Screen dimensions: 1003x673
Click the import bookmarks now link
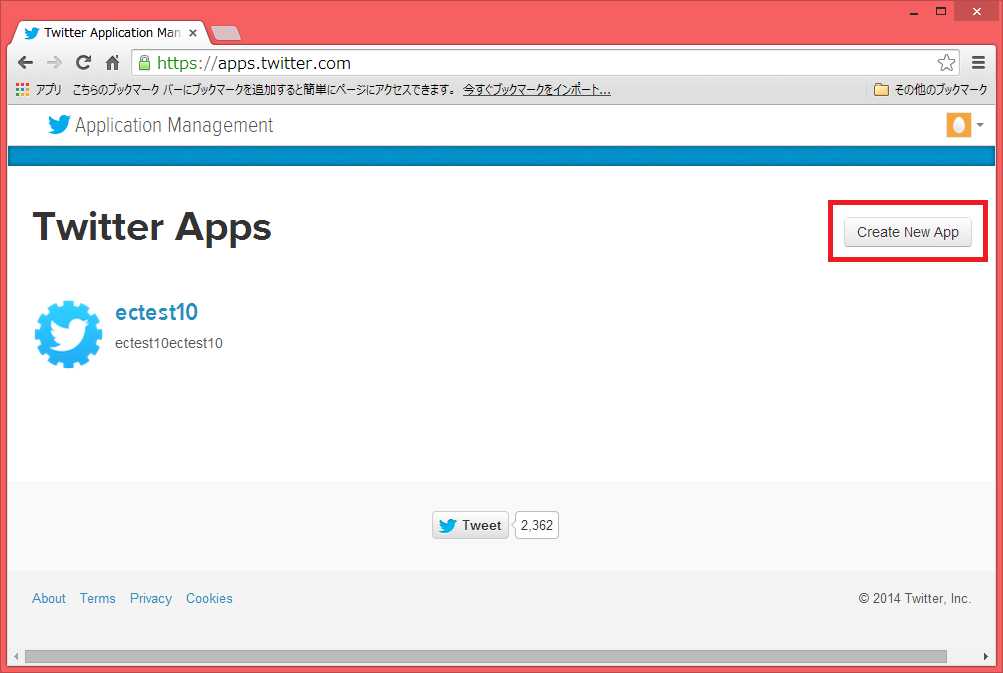[537, 90]
